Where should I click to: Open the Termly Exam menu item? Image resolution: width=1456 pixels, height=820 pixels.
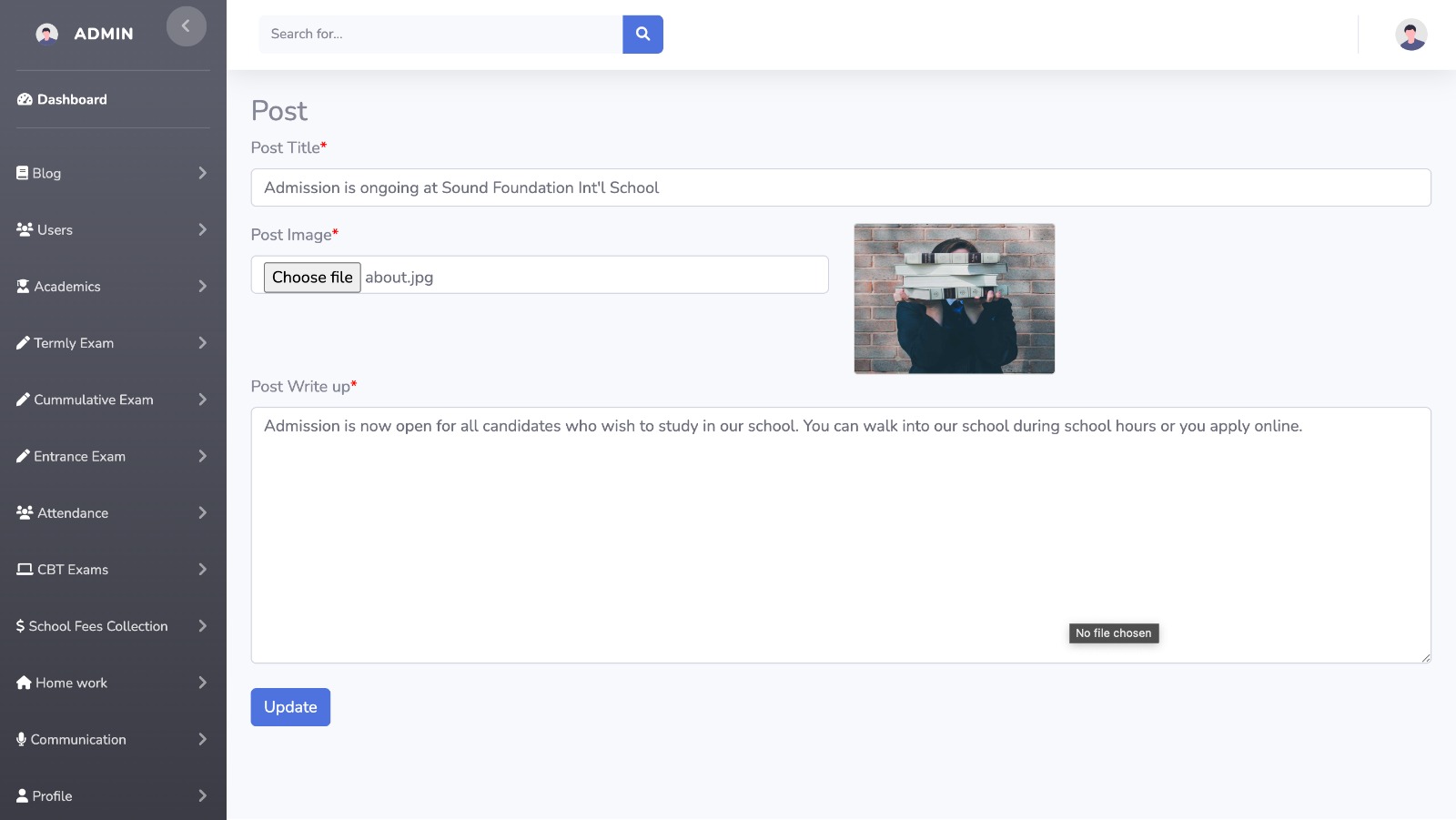pyautogui.click(x=113, y=343)
